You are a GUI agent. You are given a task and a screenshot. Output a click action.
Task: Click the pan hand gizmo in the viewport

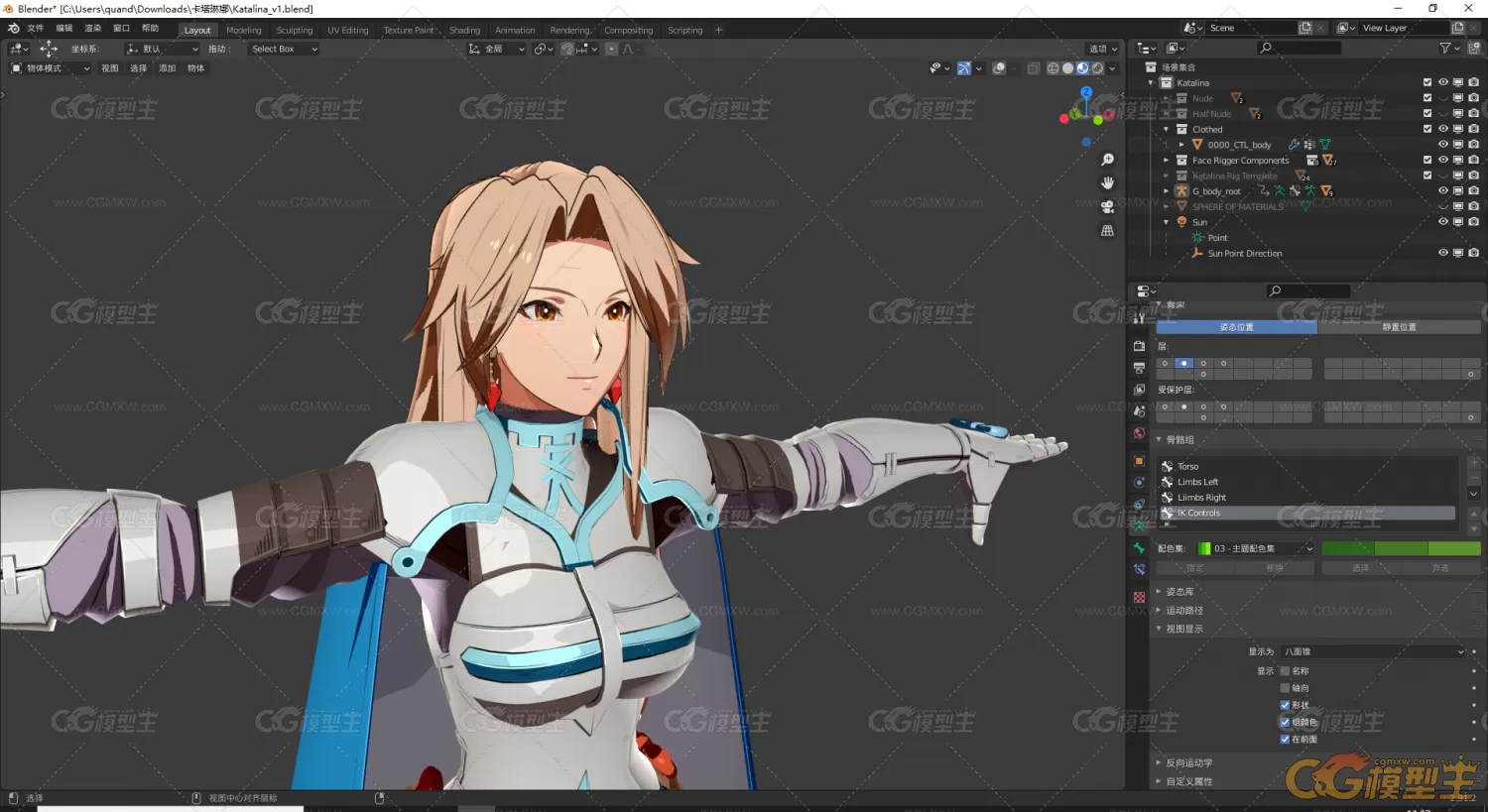click(1107, 182)
